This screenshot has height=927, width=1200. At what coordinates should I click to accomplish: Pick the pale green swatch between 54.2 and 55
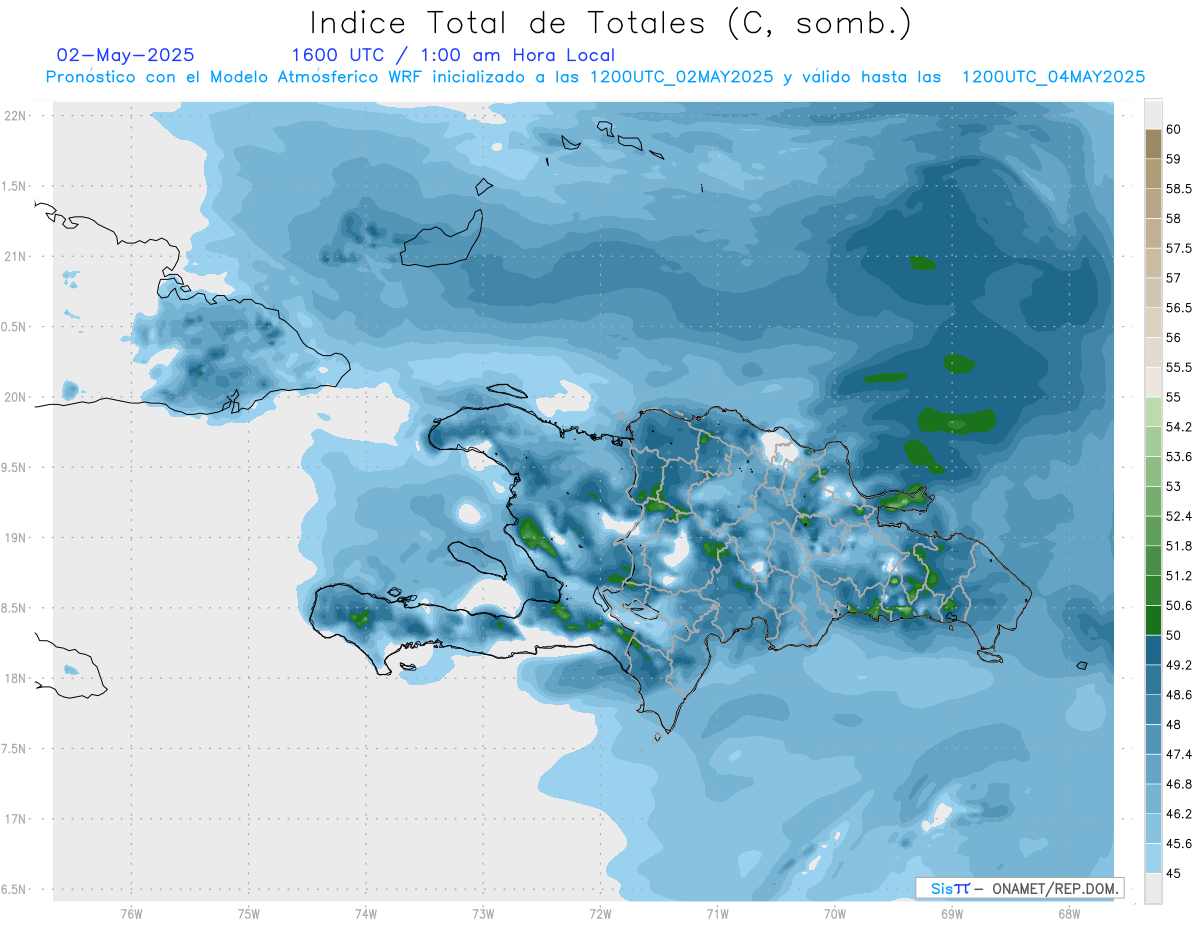1153,412
